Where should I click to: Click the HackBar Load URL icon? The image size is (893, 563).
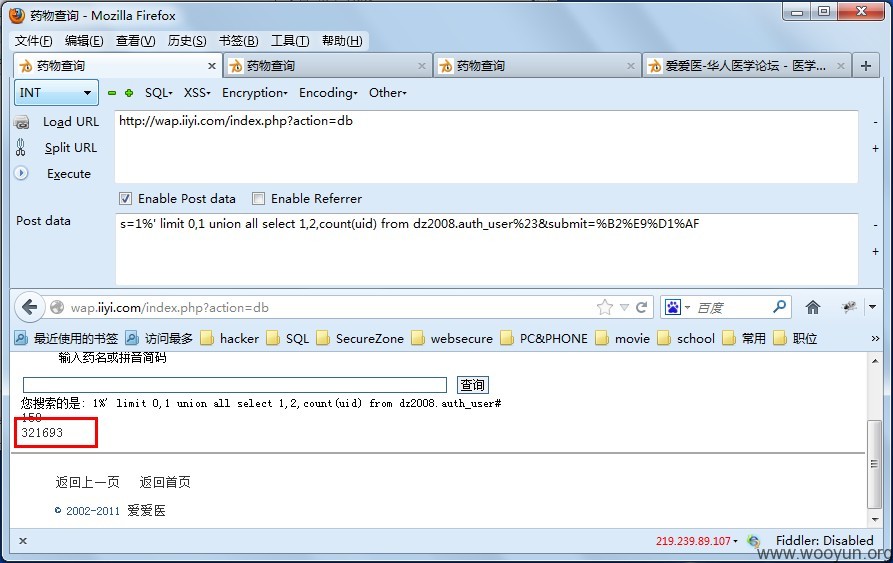[x=22, y=122]
